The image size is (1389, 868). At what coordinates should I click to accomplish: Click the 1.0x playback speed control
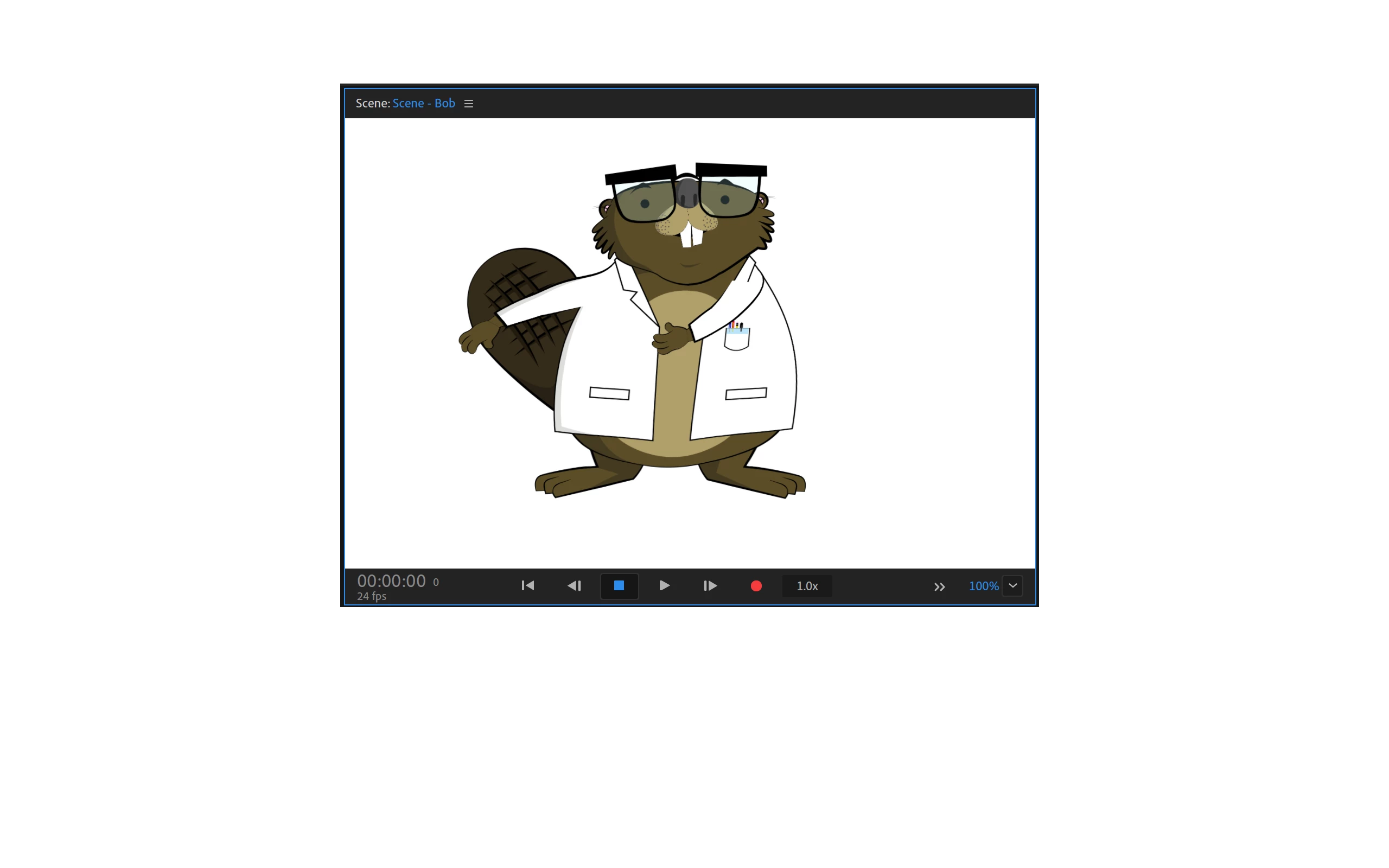(x=806, y=586)
